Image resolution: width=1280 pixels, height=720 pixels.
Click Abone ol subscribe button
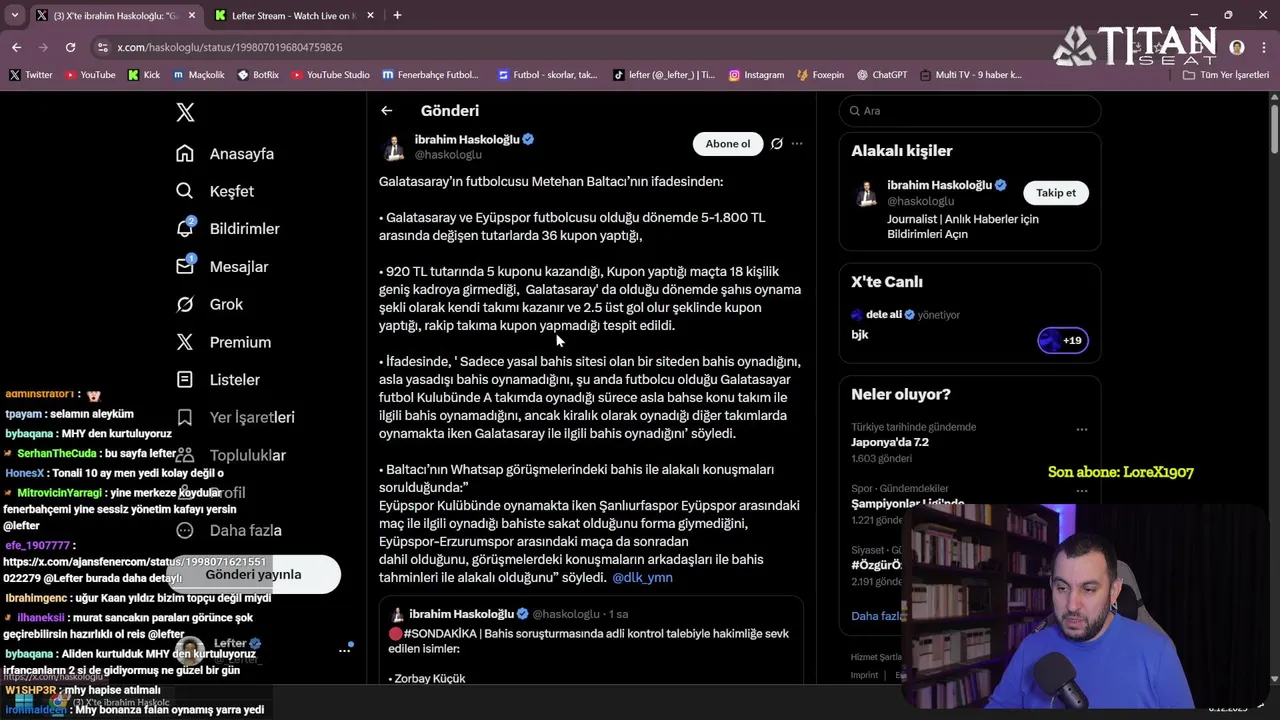(727, 144)
